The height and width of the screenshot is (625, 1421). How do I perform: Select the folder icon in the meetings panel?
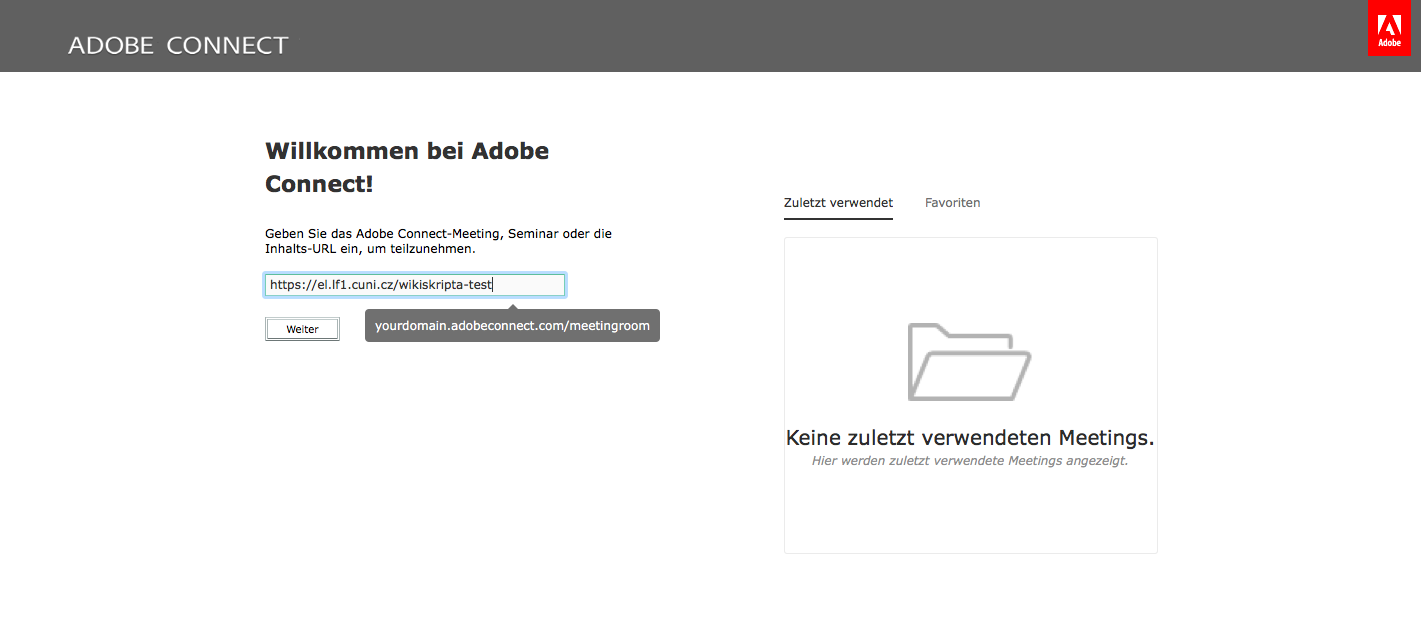click(968, 360)
